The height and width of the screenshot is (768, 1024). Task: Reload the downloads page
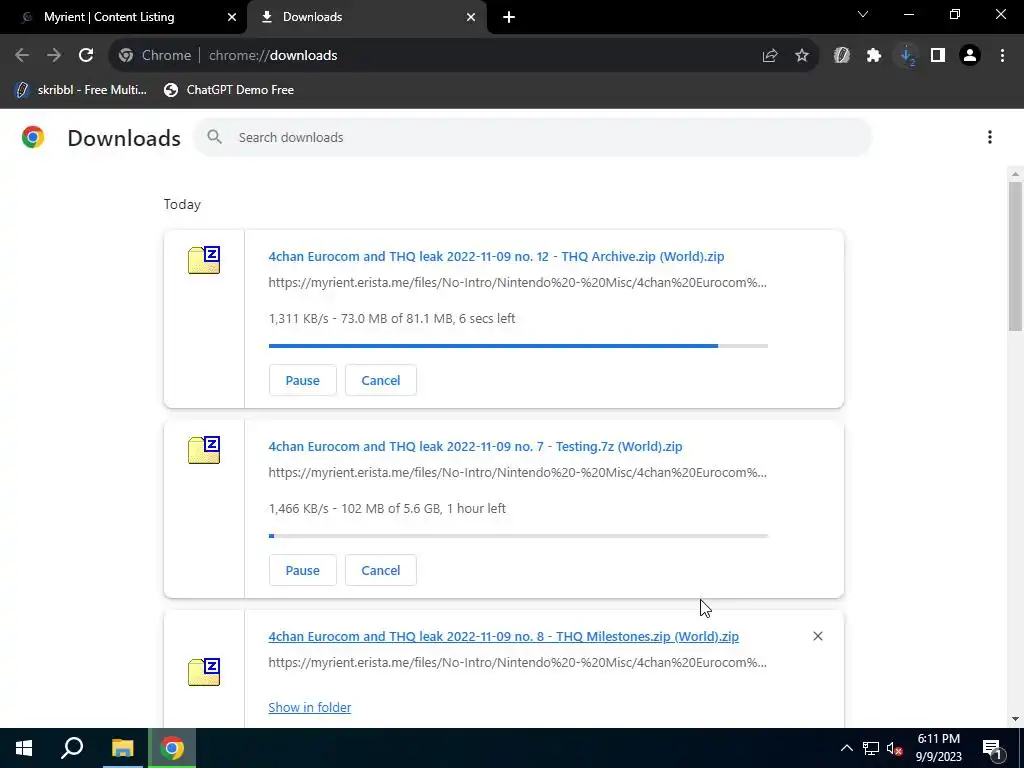point(86,56)
